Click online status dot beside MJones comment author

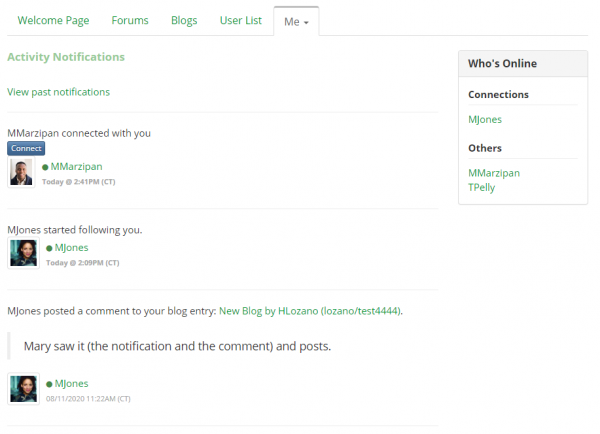[x=49, y=384]
